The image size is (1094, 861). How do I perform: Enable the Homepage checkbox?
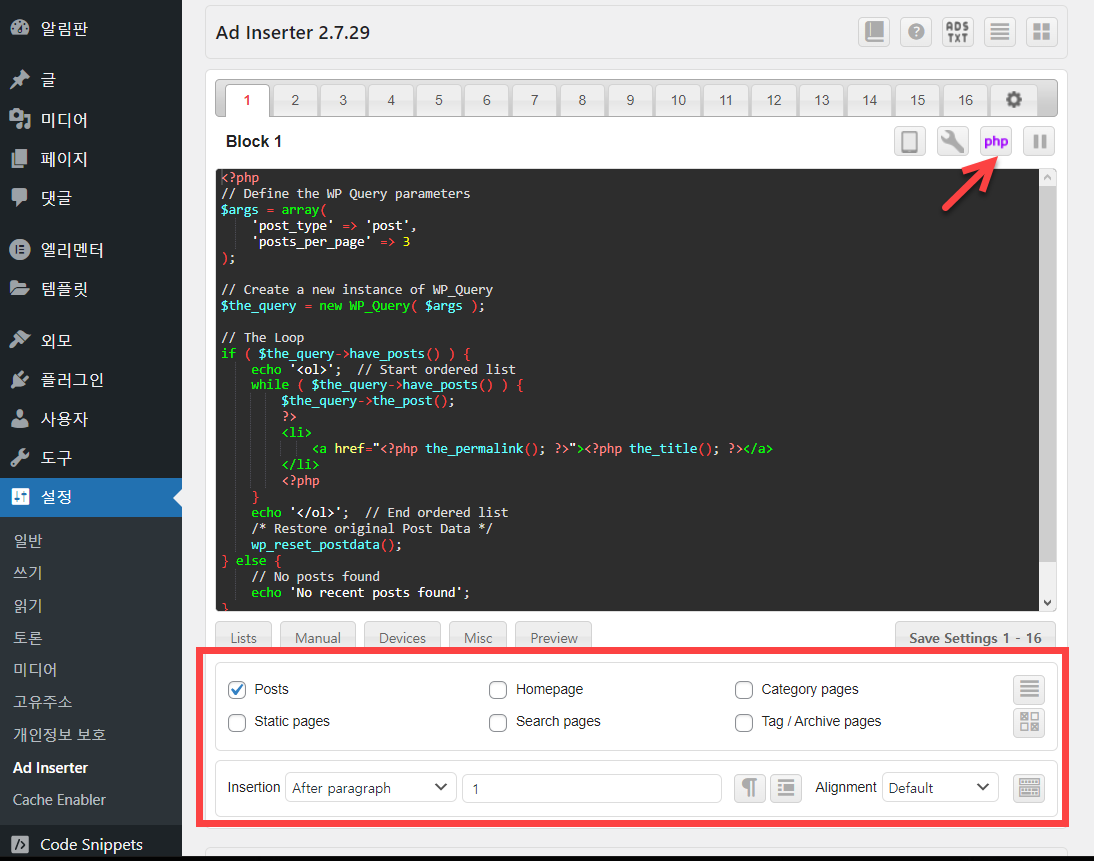498,690
